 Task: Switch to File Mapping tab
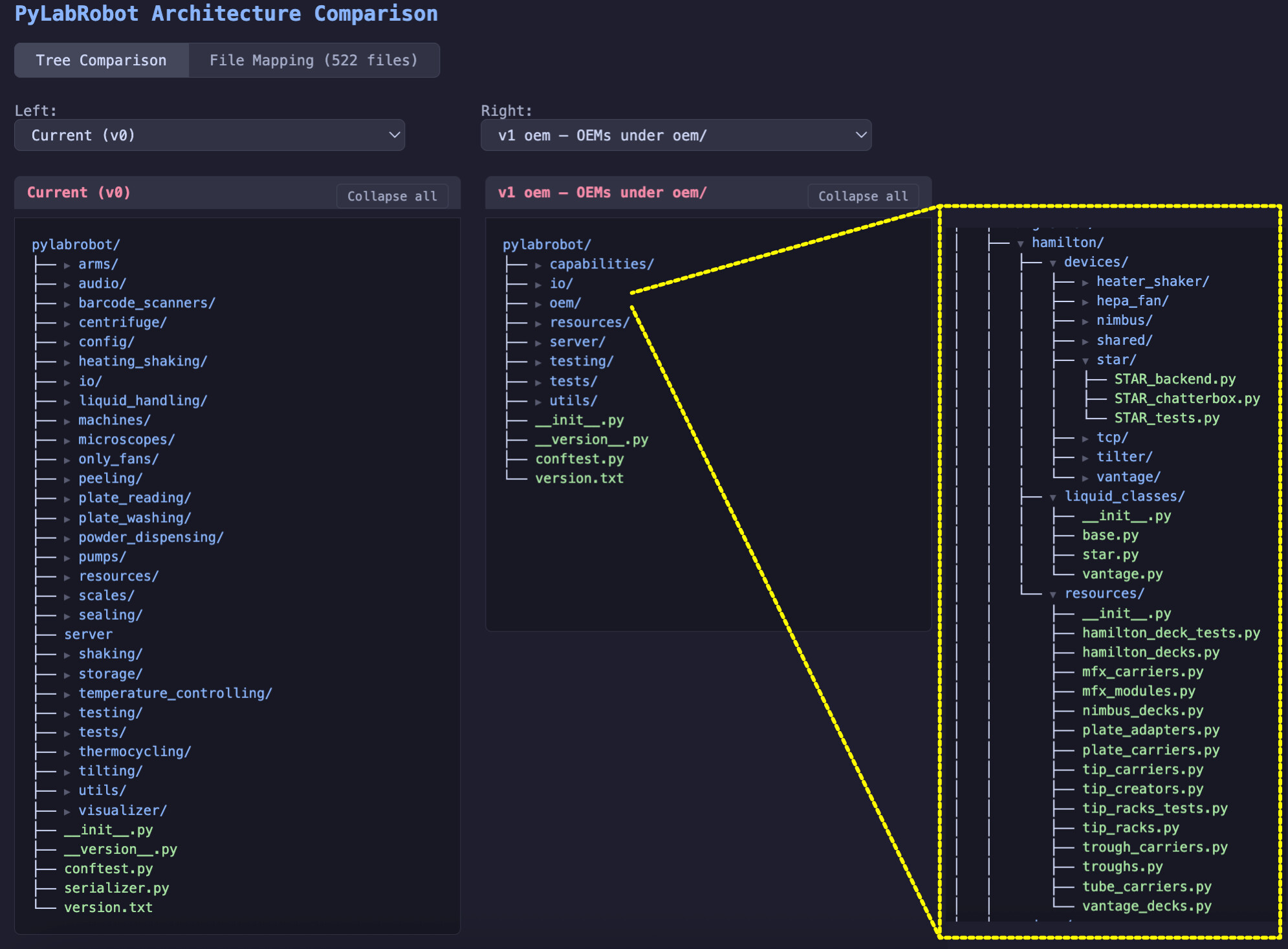coord(314,60)
